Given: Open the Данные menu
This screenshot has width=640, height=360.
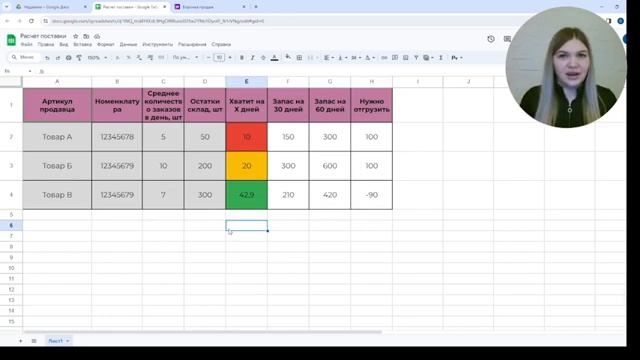Looking at the screenshot, I should (x=128, y=44).
